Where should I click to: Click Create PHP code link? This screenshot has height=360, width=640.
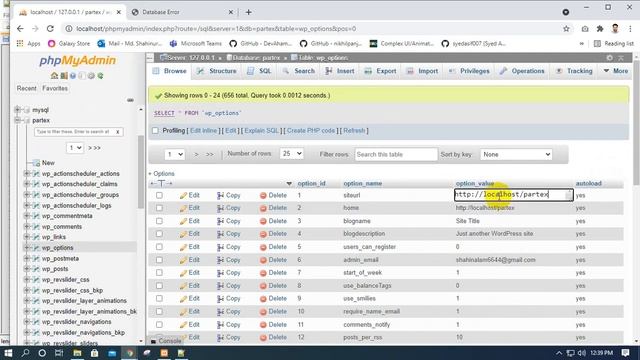tap(311, 131)
